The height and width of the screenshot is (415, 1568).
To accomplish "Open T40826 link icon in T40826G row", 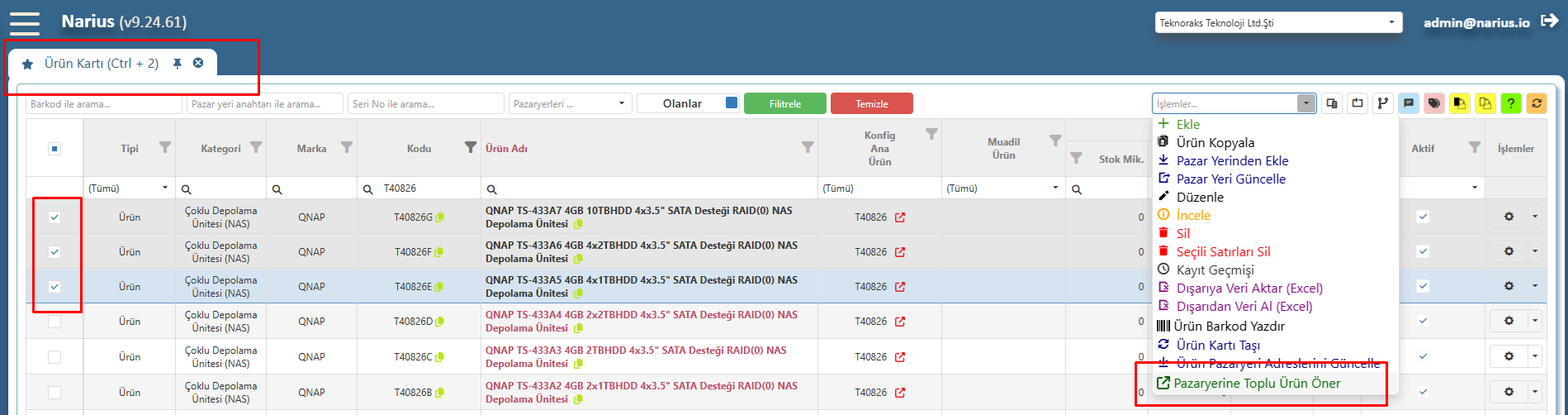I will click(900, 217).
